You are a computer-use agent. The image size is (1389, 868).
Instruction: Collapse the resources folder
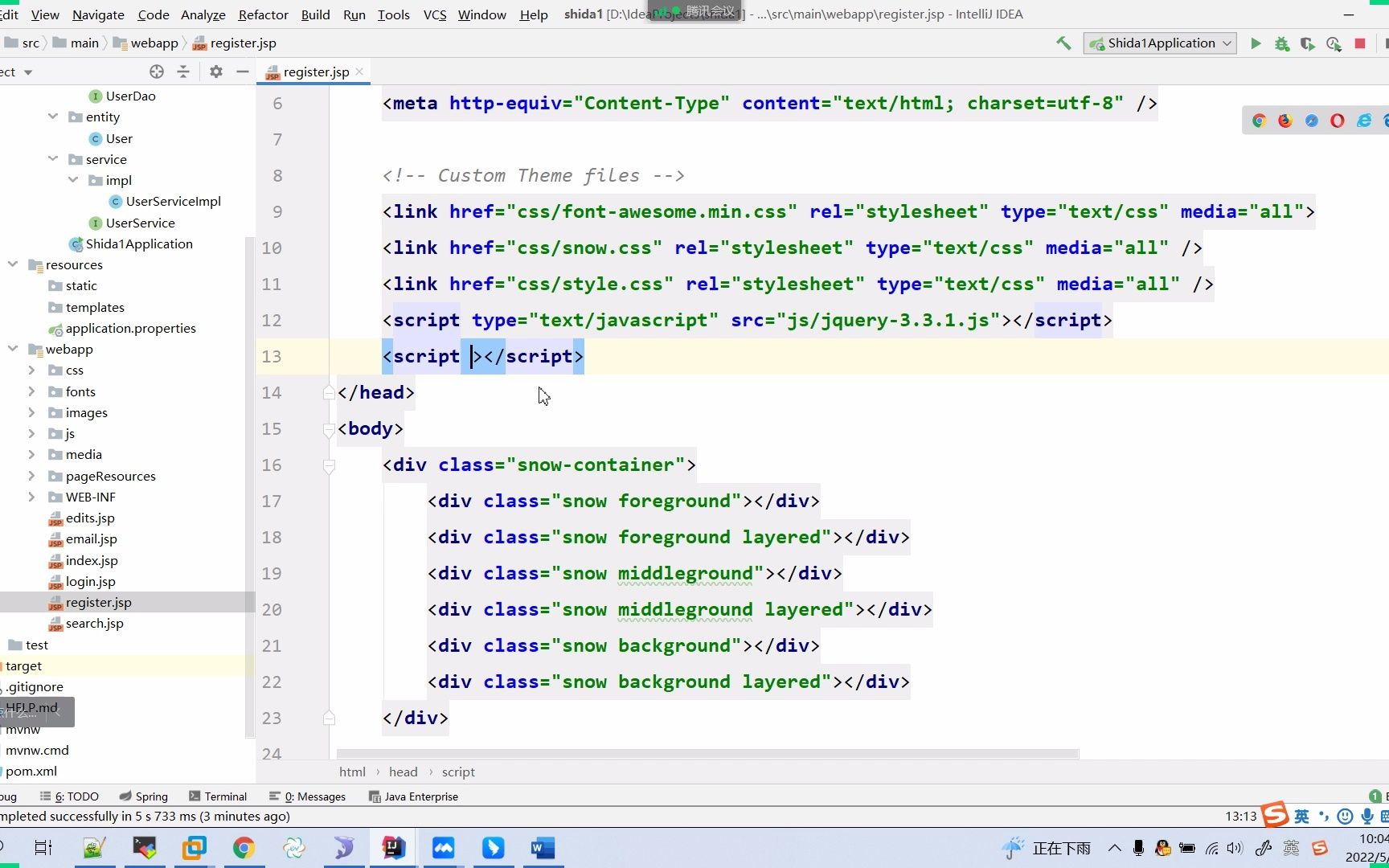[x=13, y=264]
